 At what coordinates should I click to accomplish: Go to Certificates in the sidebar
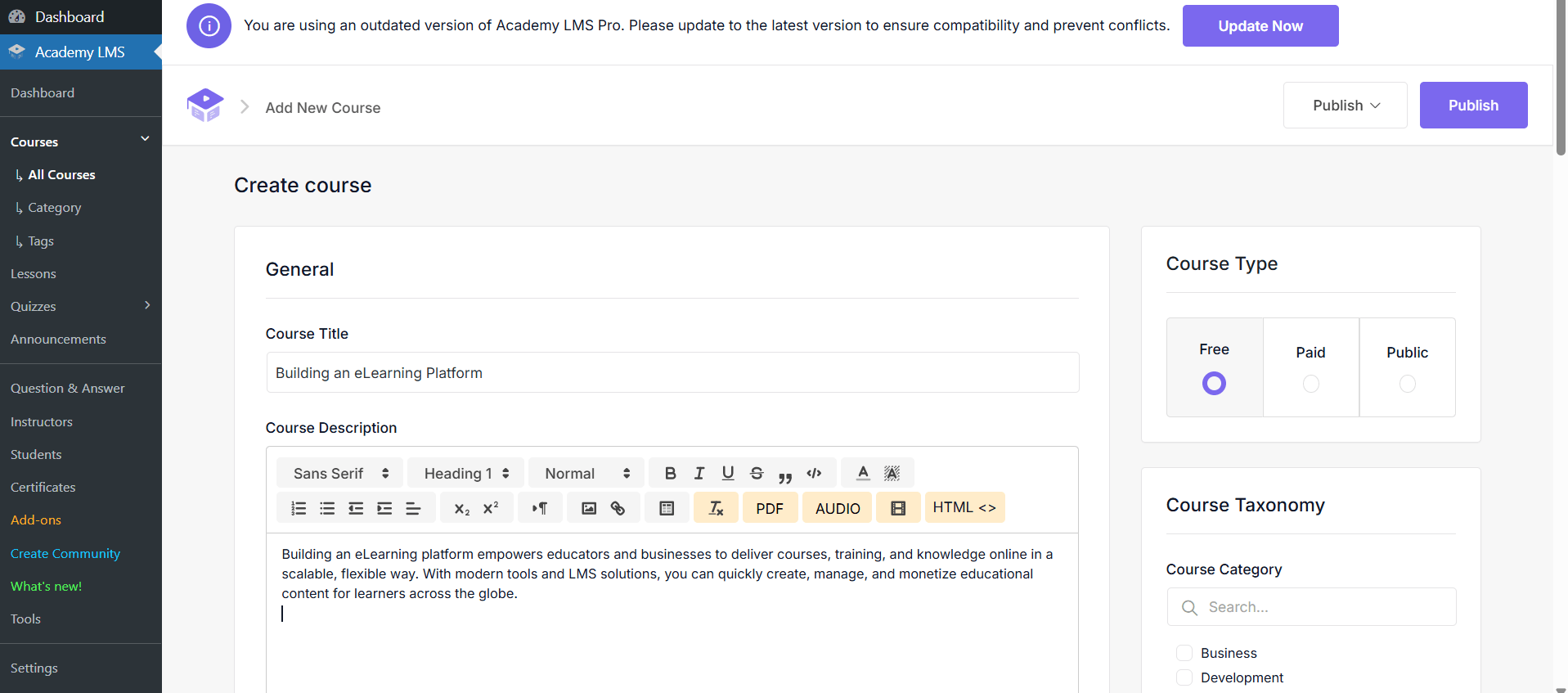[43, 488]
